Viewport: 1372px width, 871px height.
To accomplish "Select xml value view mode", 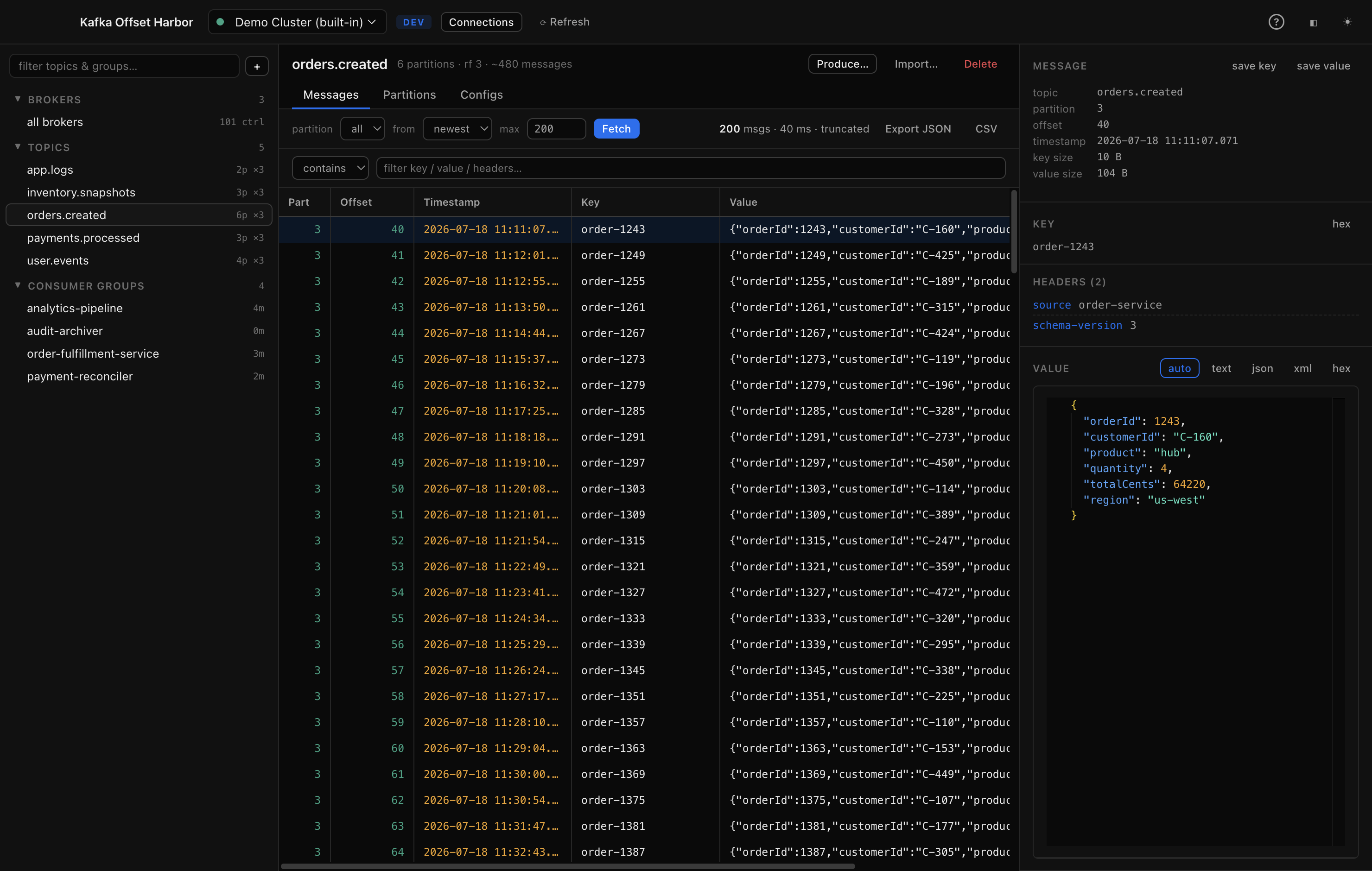I will (x=1302, y=368).
